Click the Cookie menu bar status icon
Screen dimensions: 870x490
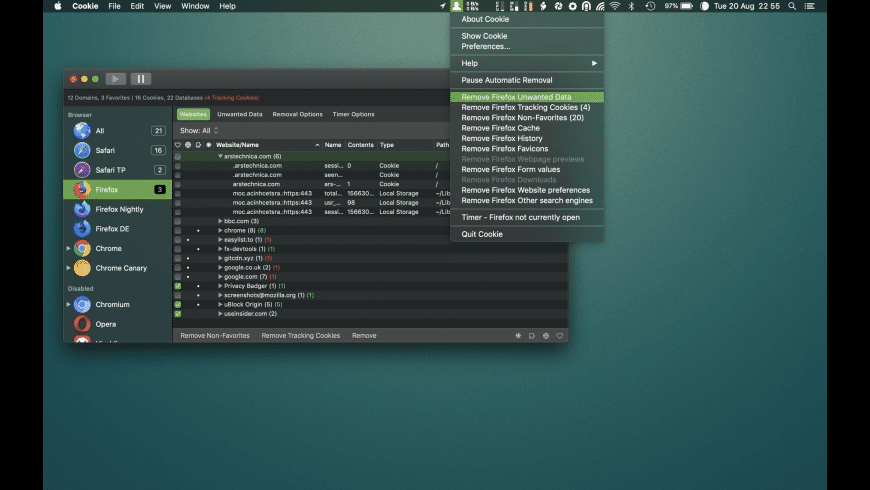coord(456,6)
